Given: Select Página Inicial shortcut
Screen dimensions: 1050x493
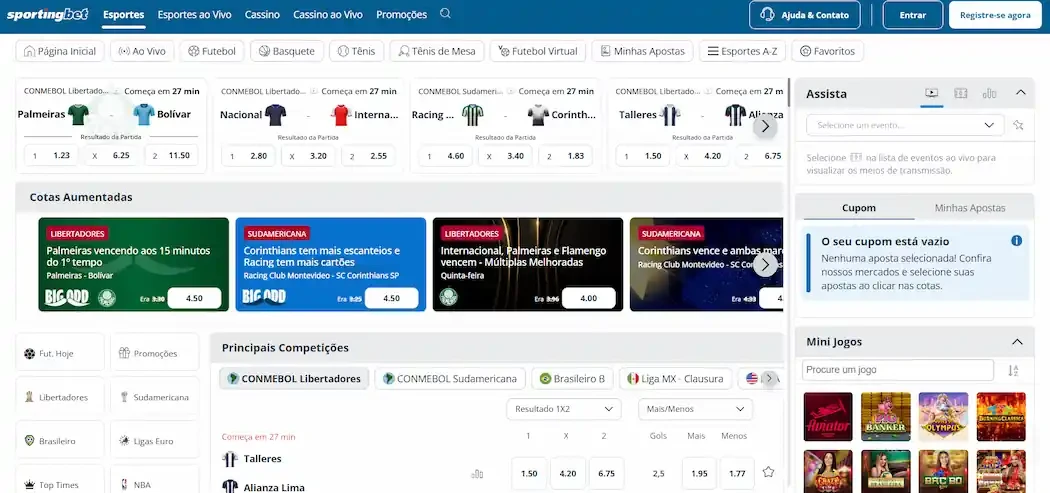Looking at the screenshot, I should pyautogui.click(x=60, y=51).
